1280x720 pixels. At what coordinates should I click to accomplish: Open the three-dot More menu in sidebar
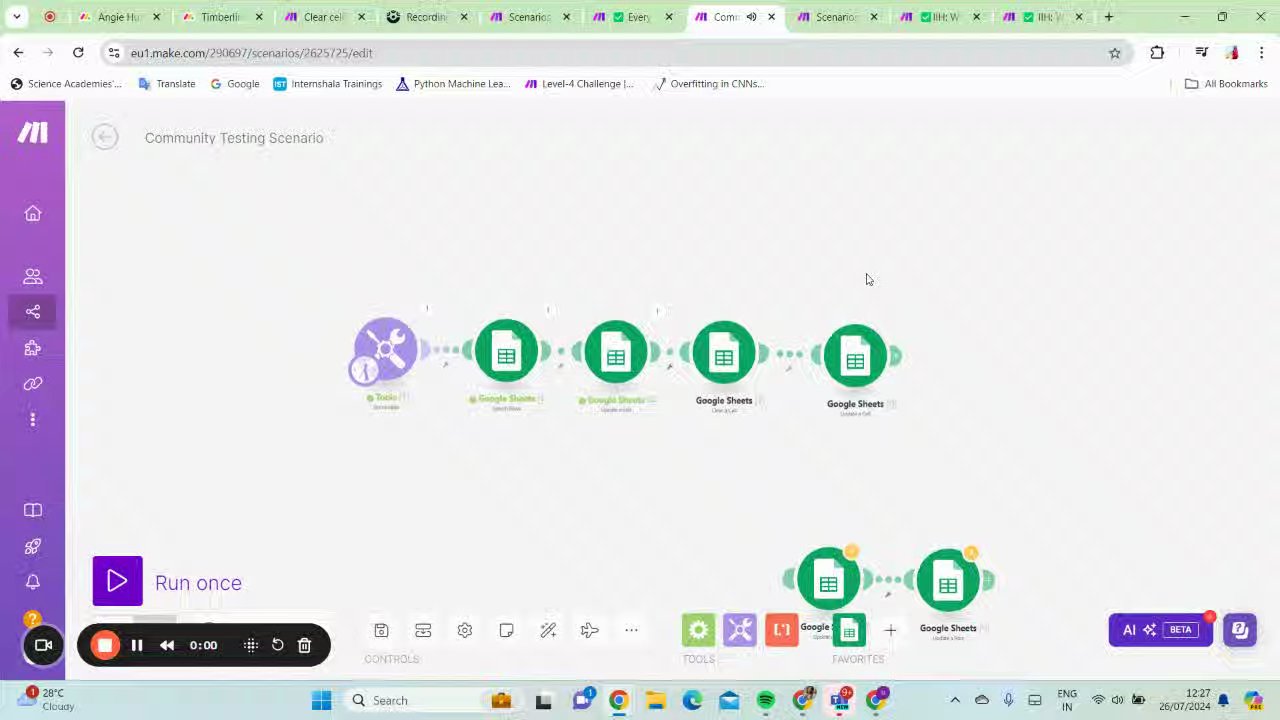(33, 420)
